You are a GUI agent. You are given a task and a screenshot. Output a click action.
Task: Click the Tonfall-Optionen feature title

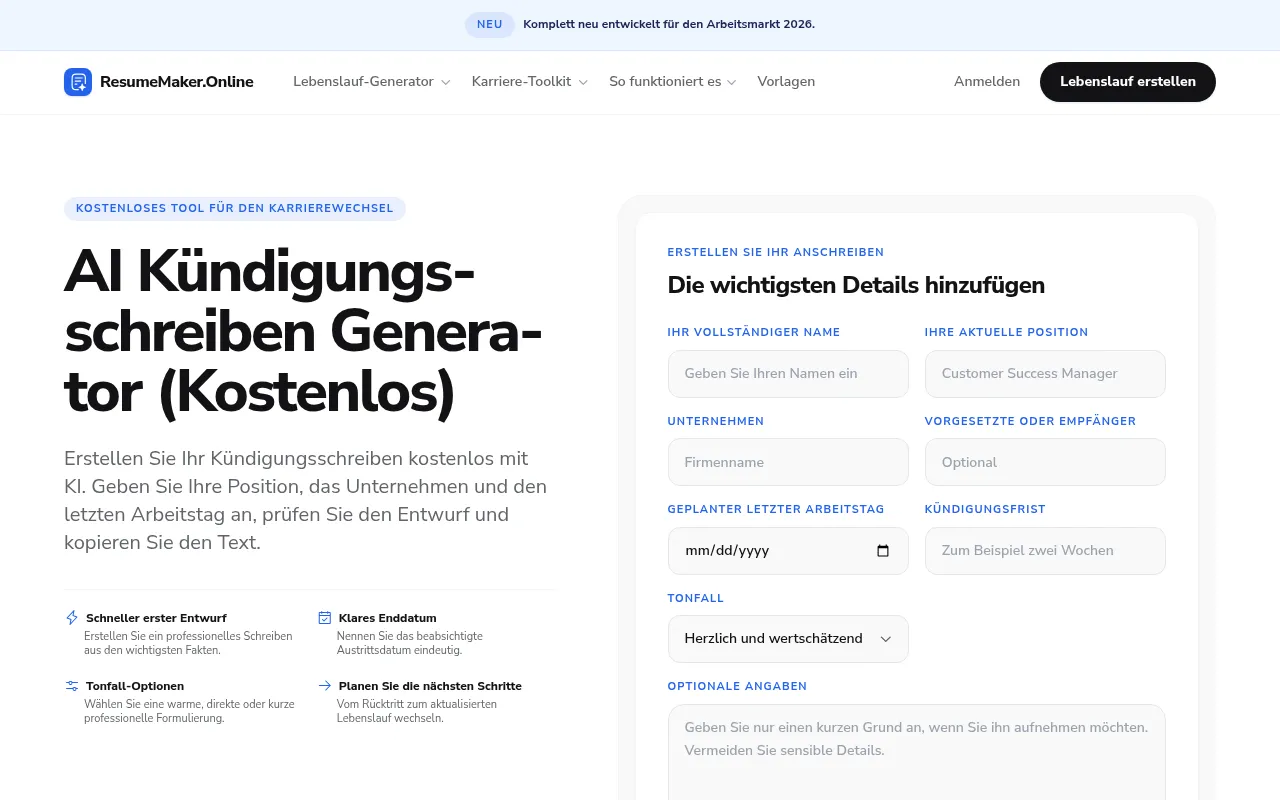pyautogui.click(x=135, y=686)
